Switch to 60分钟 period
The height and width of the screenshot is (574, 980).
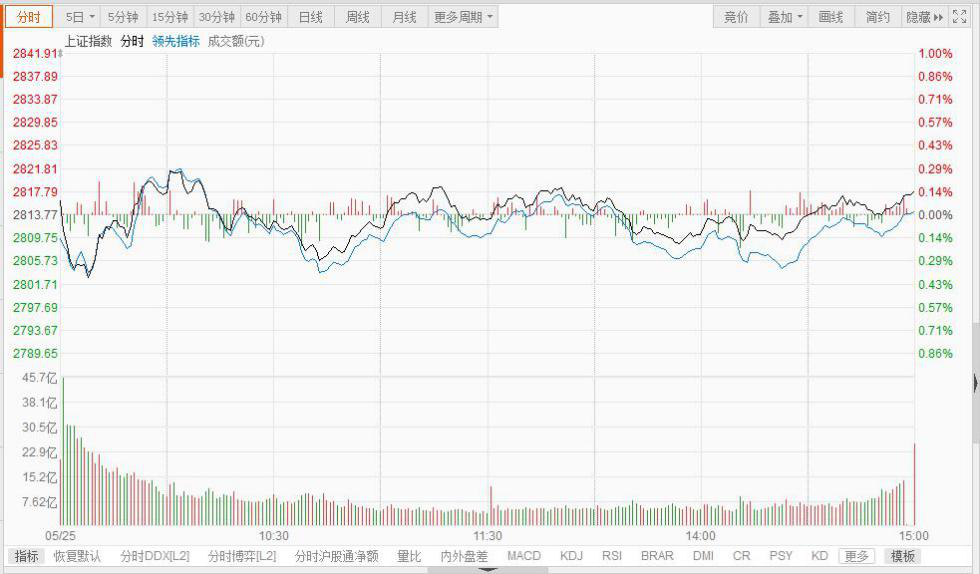pos(264,17)
